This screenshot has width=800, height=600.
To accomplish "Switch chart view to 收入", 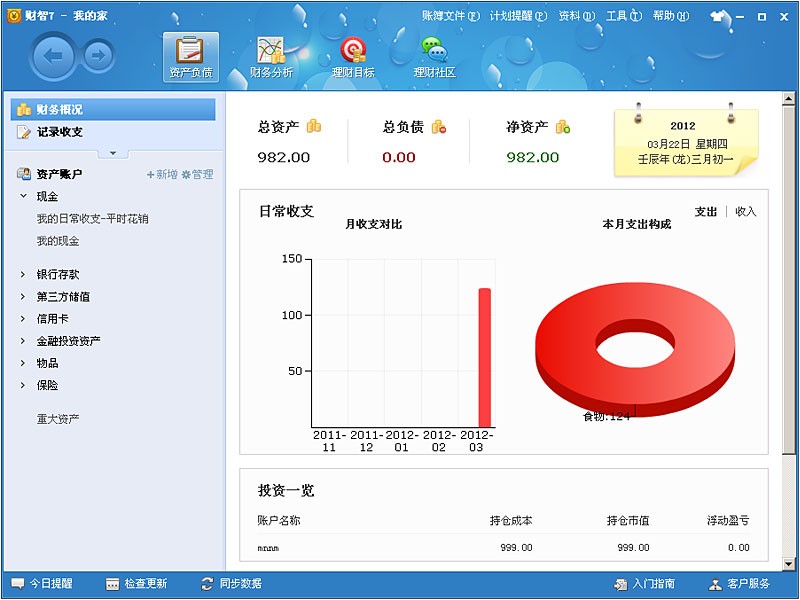I will [746, 211].
